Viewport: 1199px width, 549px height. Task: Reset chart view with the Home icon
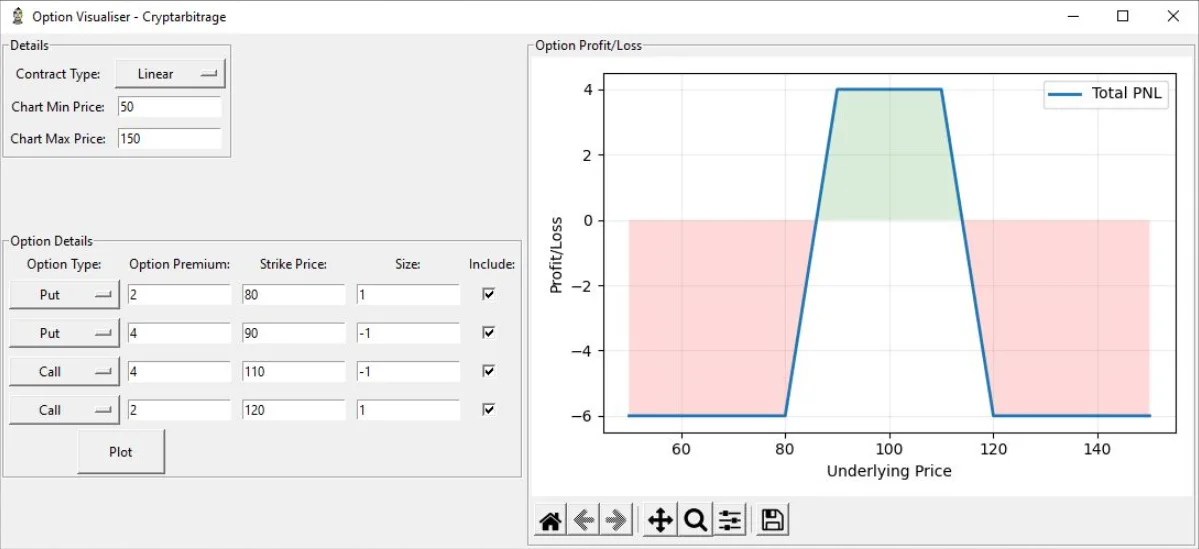click(x=551, y=521)
